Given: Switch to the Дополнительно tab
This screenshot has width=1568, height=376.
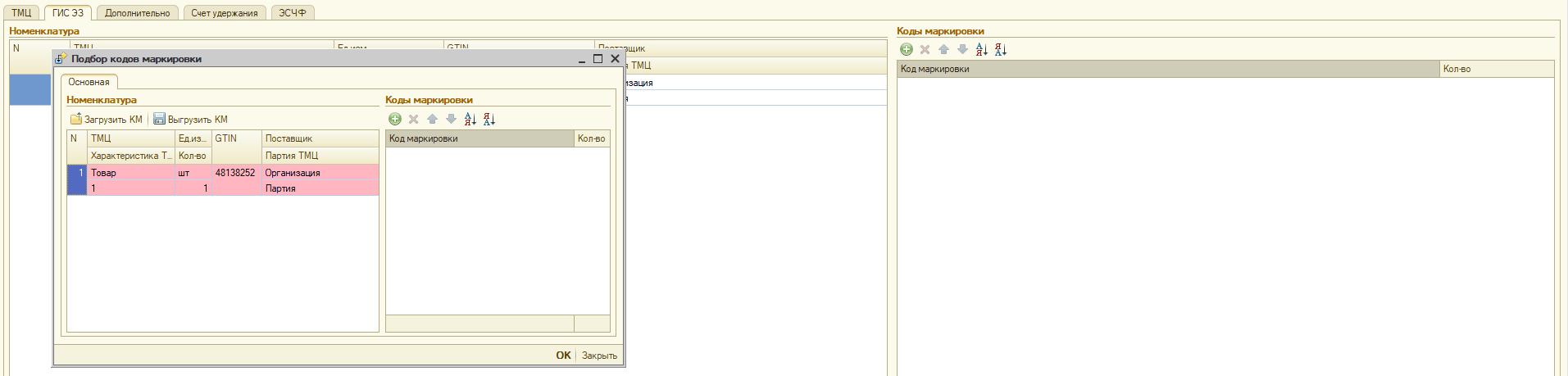Looking at the screenshot, I should [137, 13].
